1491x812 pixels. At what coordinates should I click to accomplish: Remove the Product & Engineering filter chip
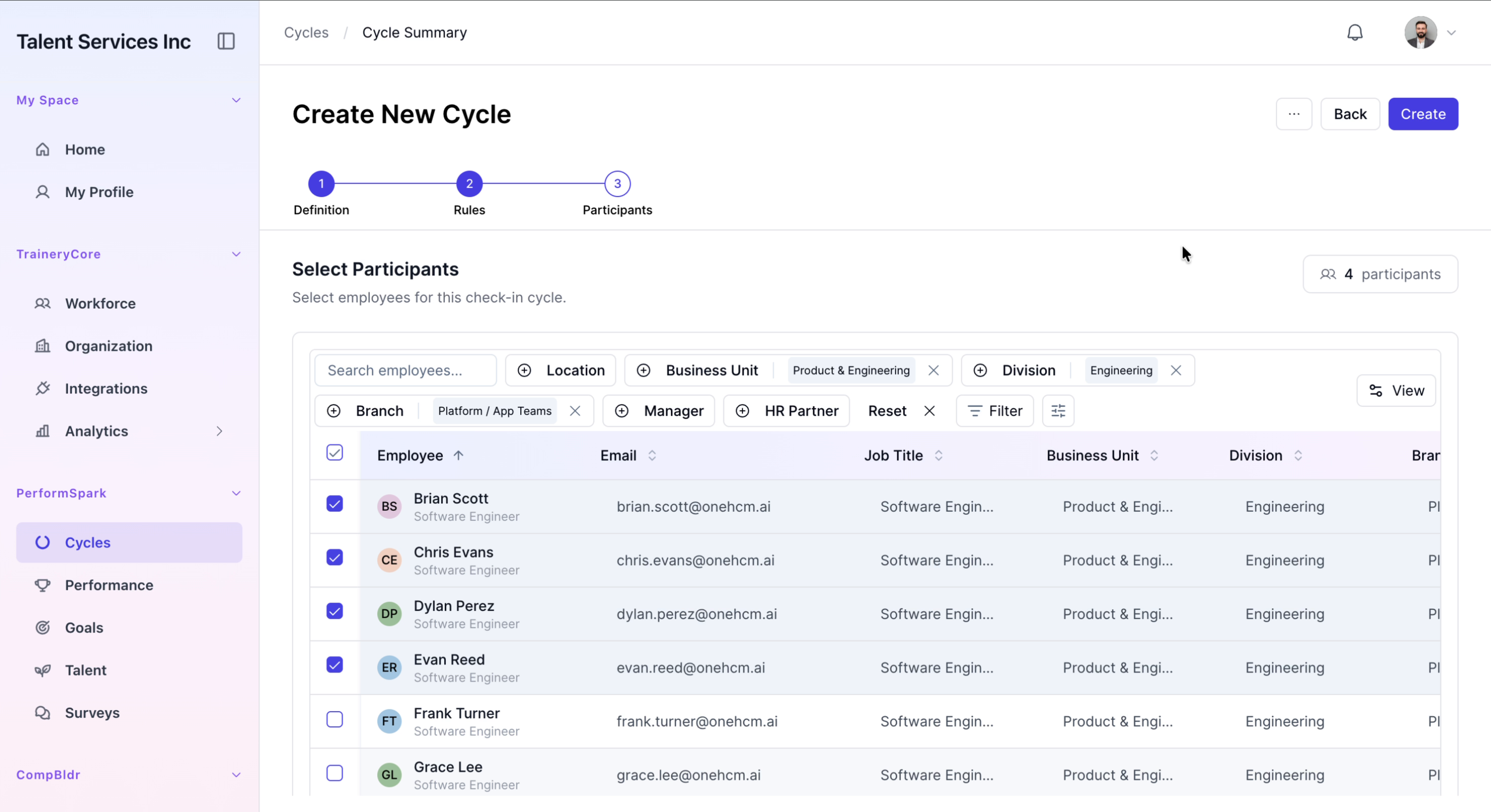[933, 370]
